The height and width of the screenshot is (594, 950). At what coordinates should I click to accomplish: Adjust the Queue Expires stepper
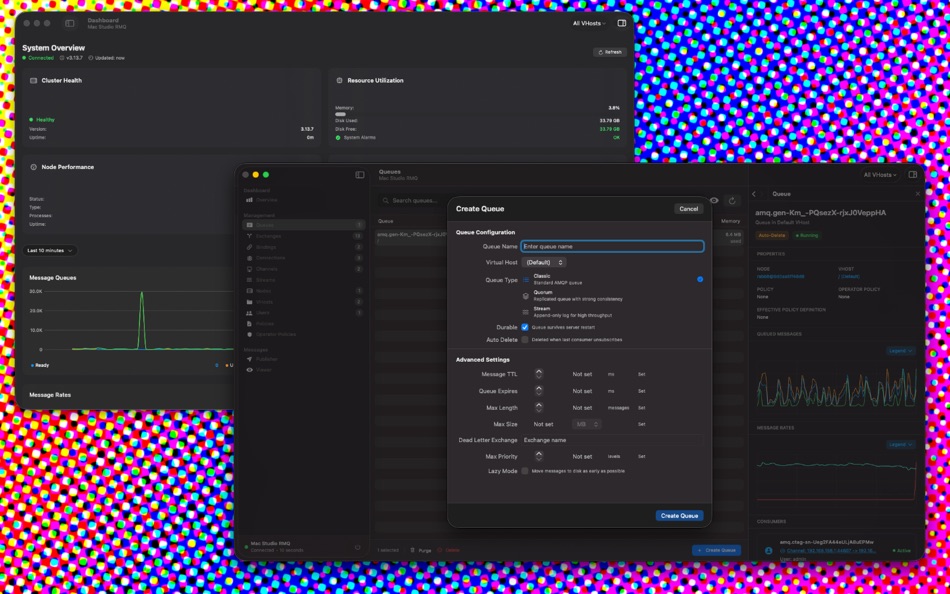(539, 391)
